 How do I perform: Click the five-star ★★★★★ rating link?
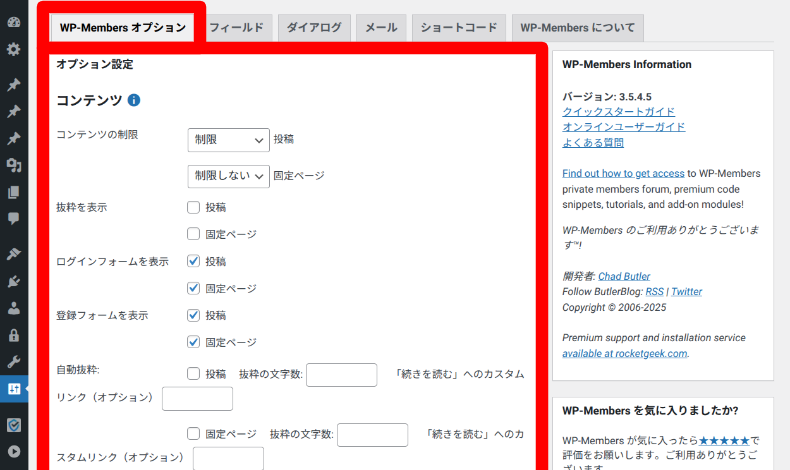pyautogui.click(x=724, y=441)
